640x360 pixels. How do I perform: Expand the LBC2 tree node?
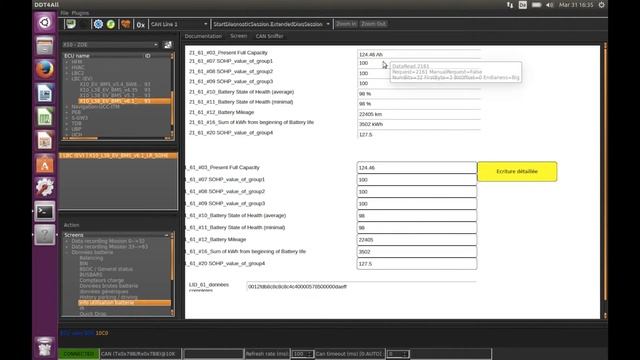[x=67, y=73]
